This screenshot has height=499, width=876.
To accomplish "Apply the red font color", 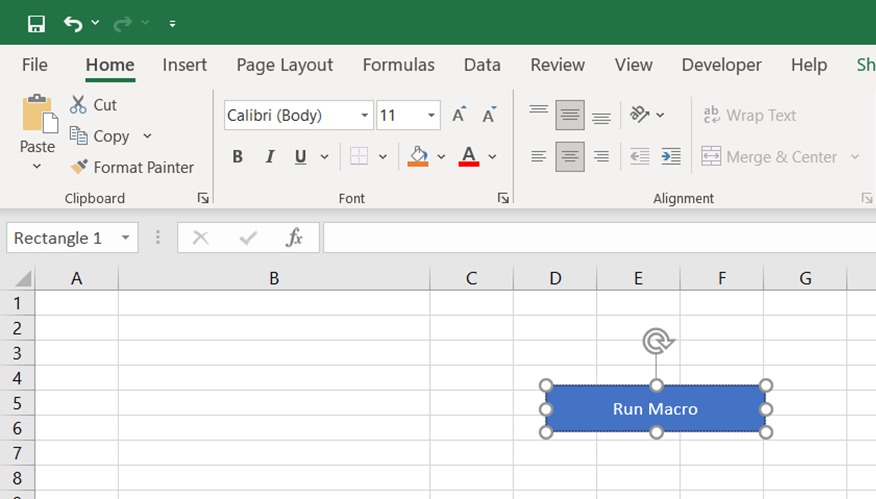I will [x=469, y=156].
